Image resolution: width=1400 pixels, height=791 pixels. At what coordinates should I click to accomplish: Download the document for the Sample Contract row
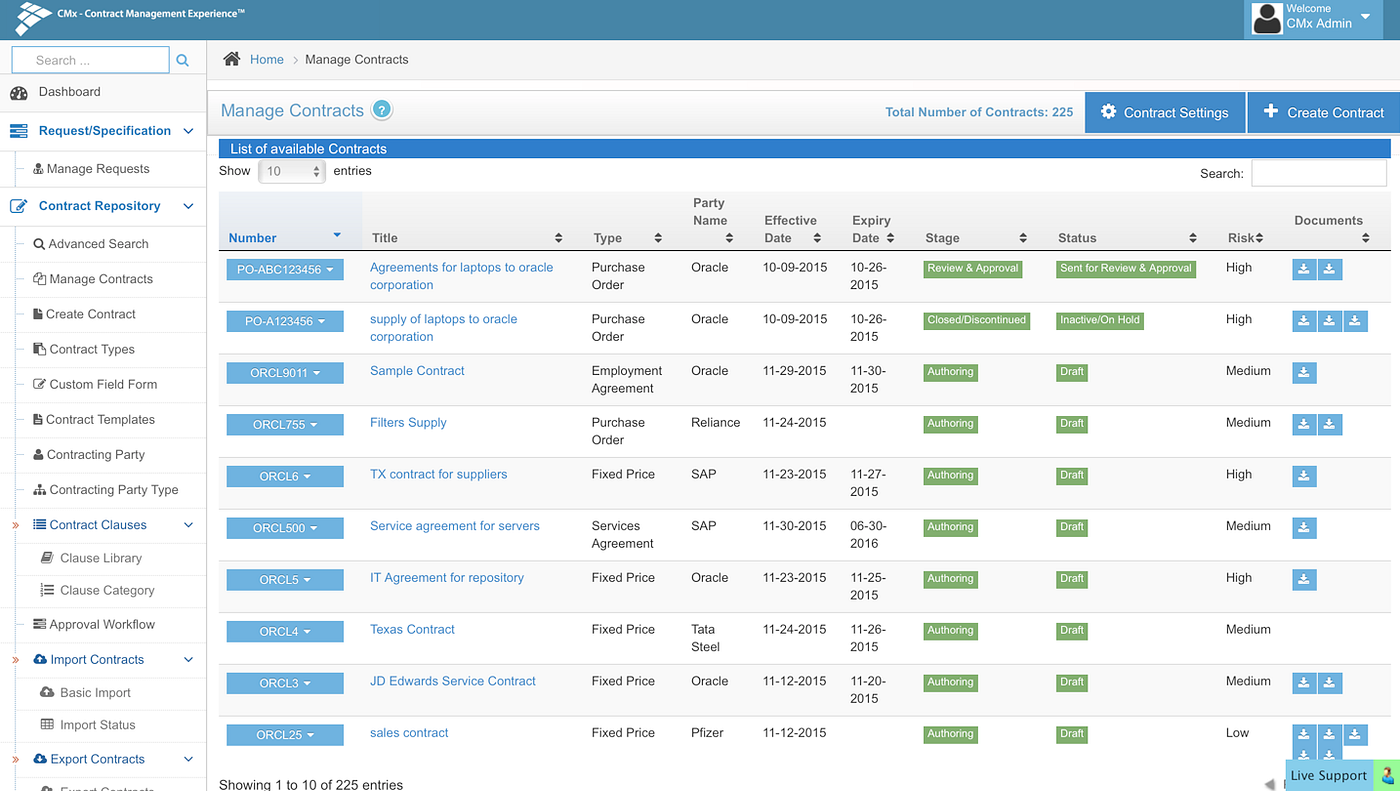click(1303, 372)
